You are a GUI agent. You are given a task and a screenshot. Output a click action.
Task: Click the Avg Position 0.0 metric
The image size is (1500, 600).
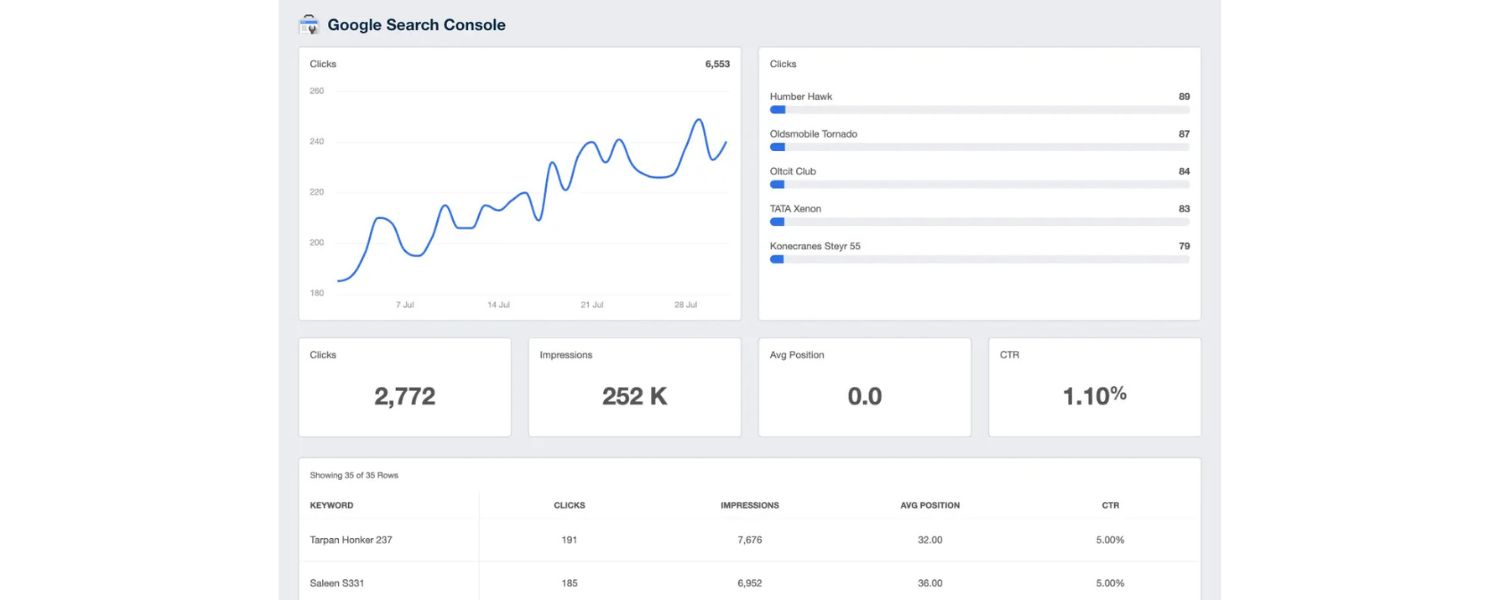pos(864,387)
